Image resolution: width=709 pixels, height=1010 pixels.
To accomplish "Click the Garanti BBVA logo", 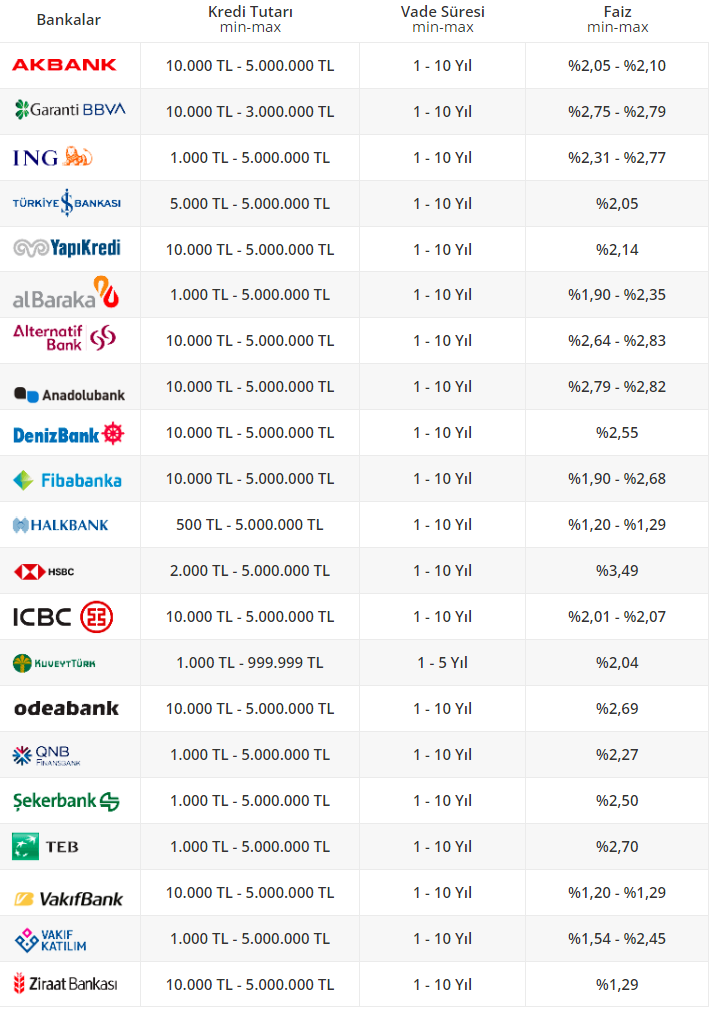I will pyautogui.click(x=70, y=110).
